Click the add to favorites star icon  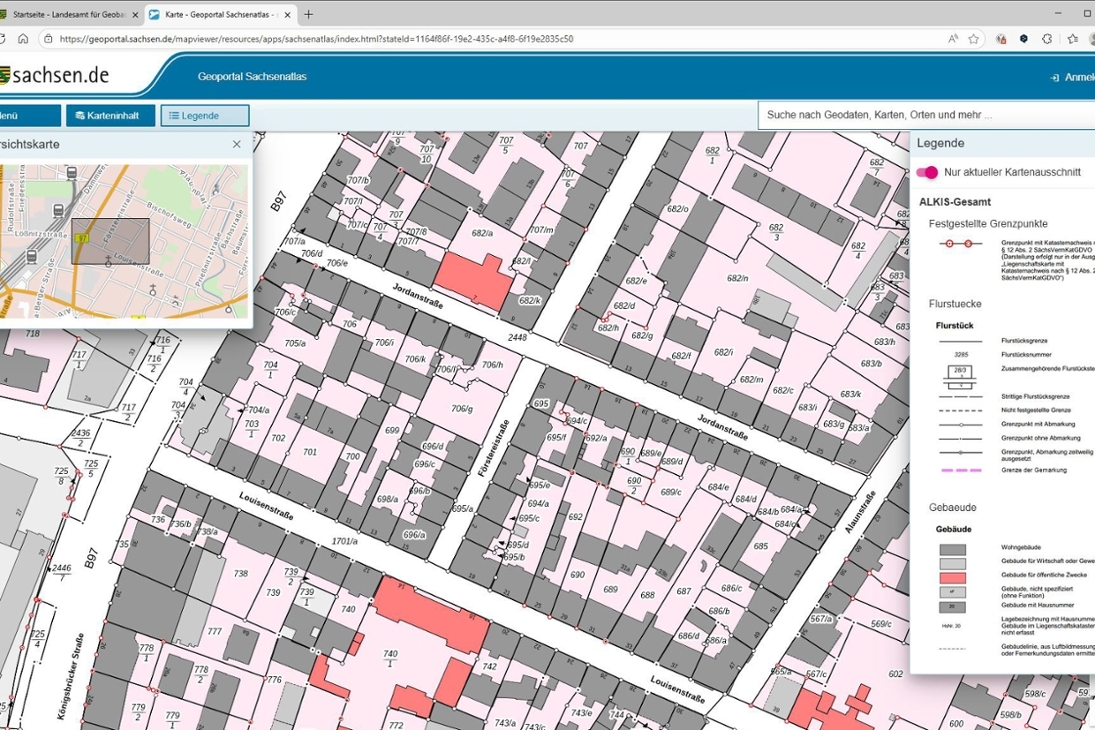pyautogui.click(x=973, y=38)
